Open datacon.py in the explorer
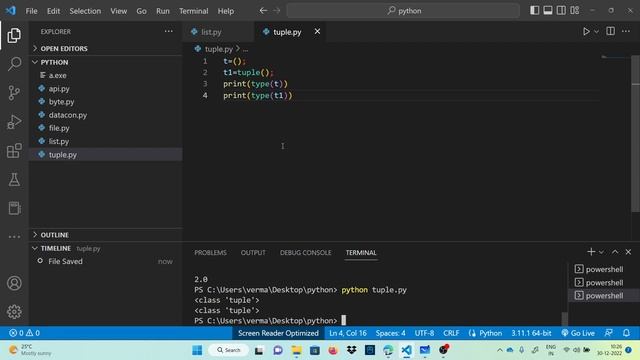Screen dimensions: 640x360 [x=105, y=115]
